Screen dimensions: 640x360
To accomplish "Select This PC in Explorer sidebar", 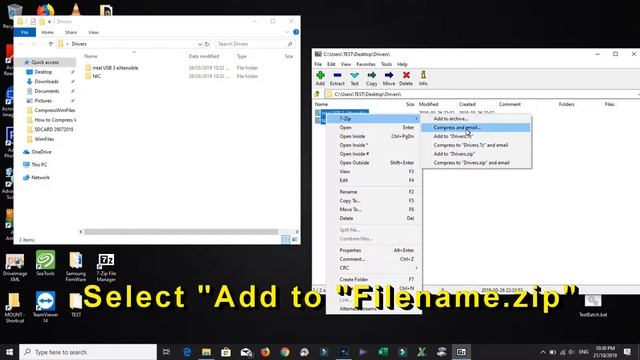I will (x=39, y=164).
